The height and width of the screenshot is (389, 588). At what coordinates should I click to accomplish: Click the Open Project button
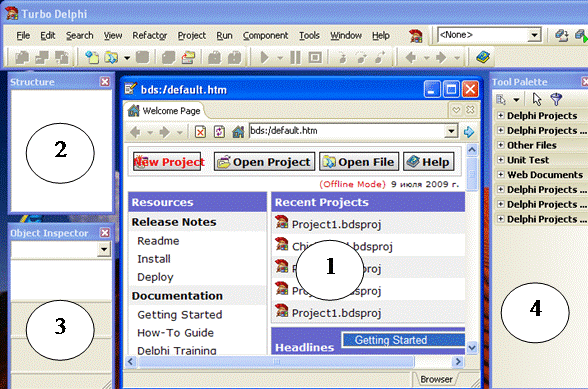(264, 162)
